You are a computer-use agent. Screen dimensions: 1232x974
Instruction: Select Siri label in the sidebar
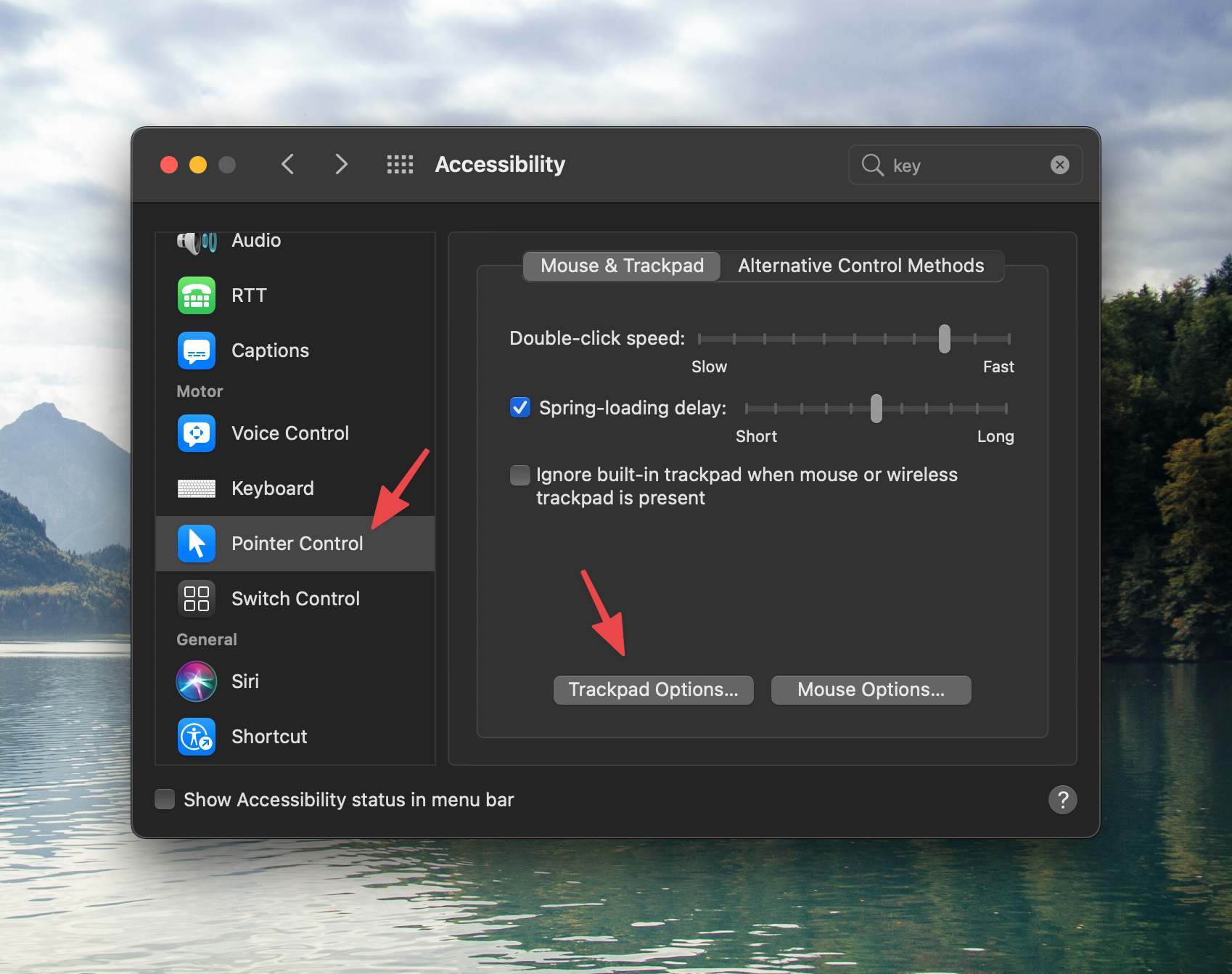(x=245, y=682)
